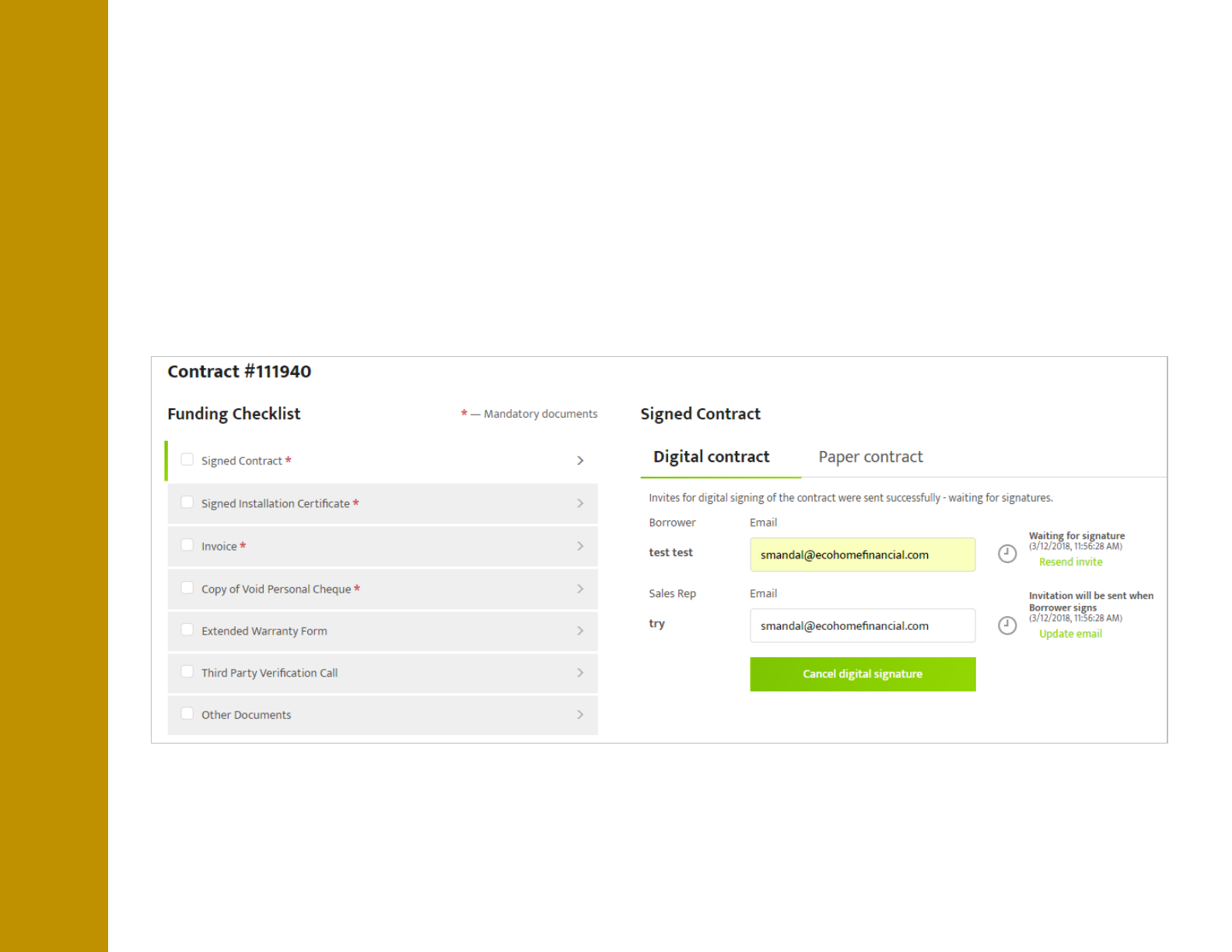Expand the Signed Contract row chevron

(580, 460)
